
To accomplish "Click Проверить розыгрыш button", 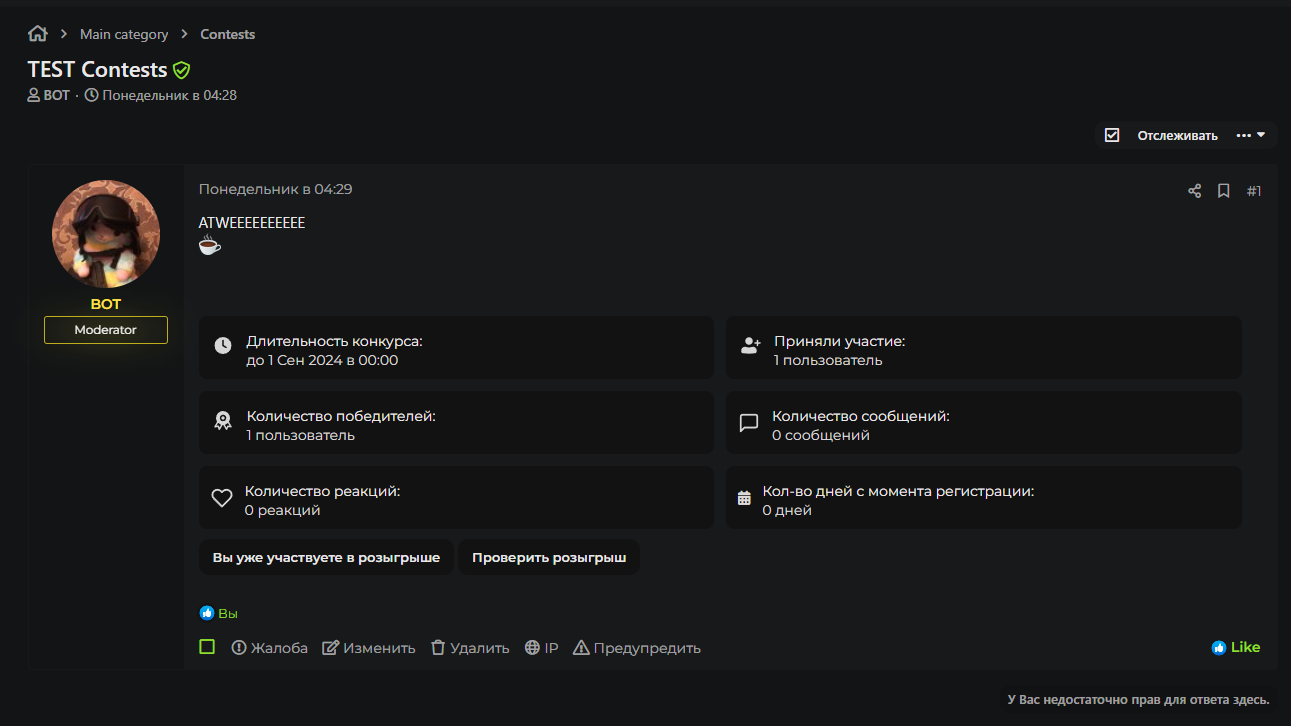I will click(549, 557).
